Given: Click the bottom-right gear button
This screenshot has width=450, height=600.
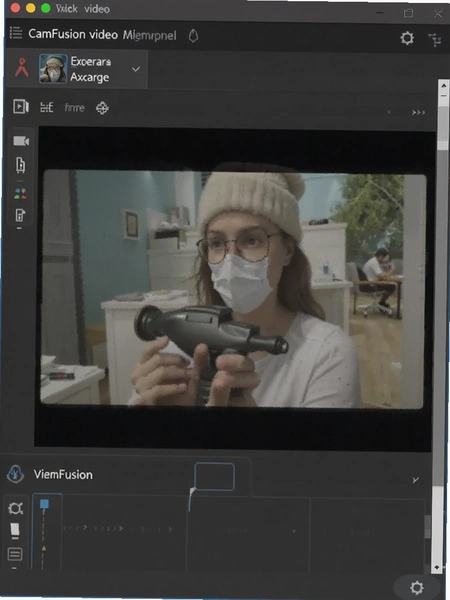Looking at the screenshot, I should point(417,587).
